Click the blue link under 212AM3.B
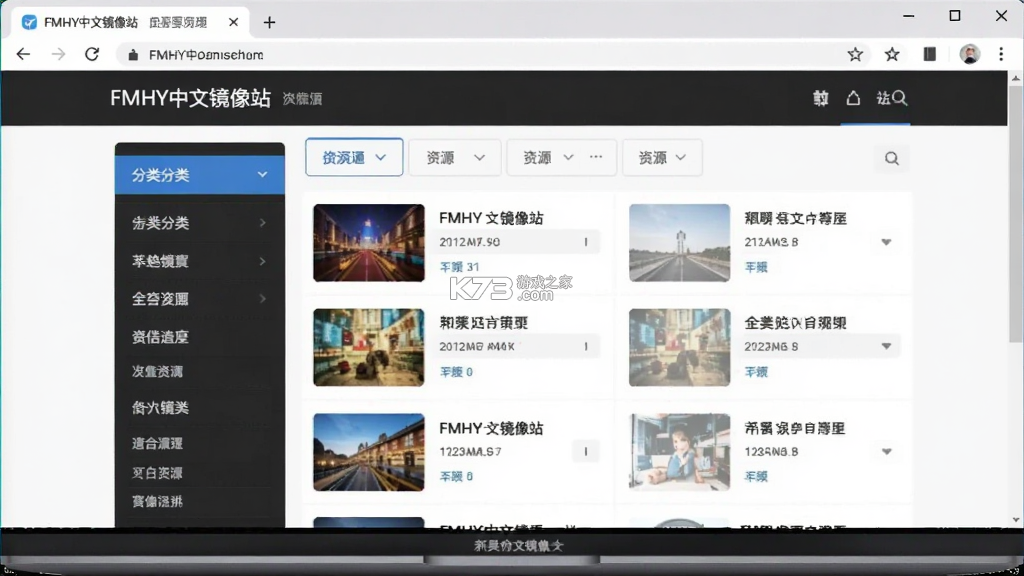 coord(756,267)
